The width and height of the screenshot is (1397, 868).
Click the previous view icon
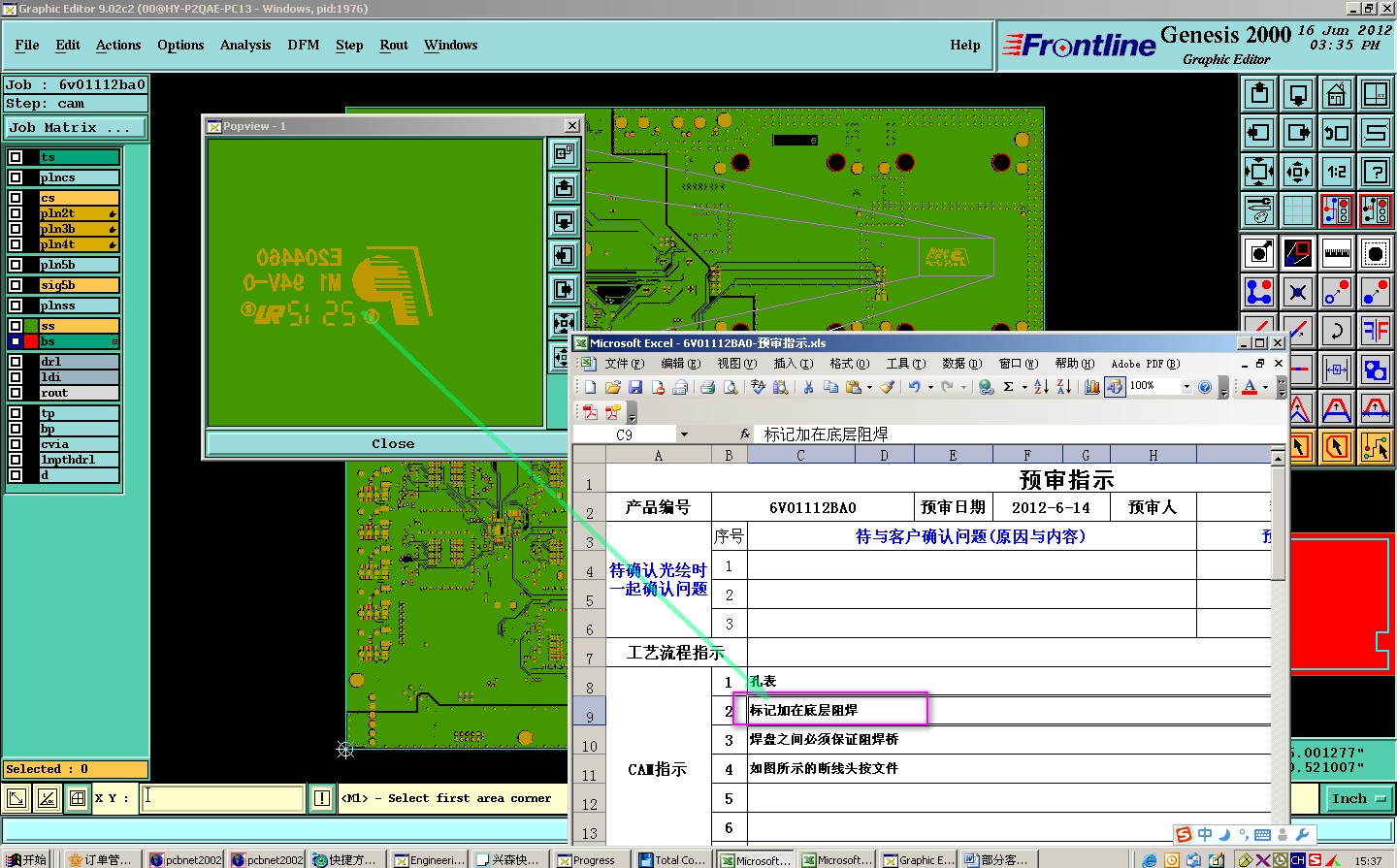pyautogui.click(x=1337, y=133)
